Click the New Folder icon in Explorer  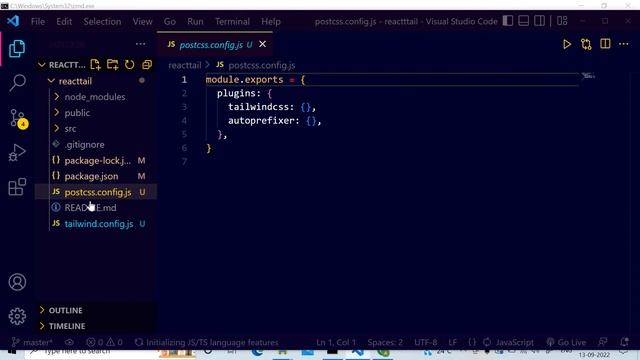[112, 64]
